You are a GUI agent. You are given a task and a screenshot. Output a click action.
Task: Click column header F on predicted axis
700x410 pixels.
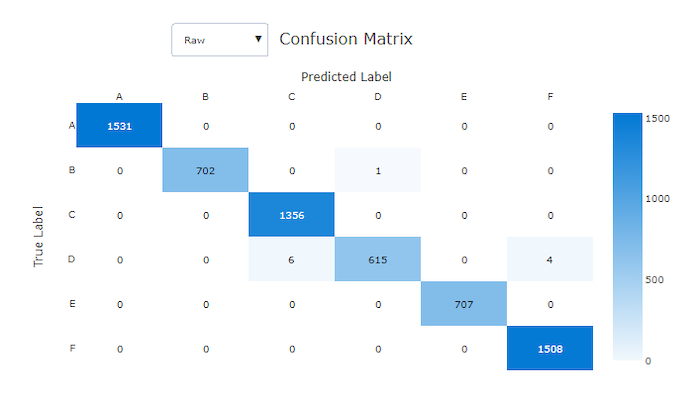coord(549,97)
